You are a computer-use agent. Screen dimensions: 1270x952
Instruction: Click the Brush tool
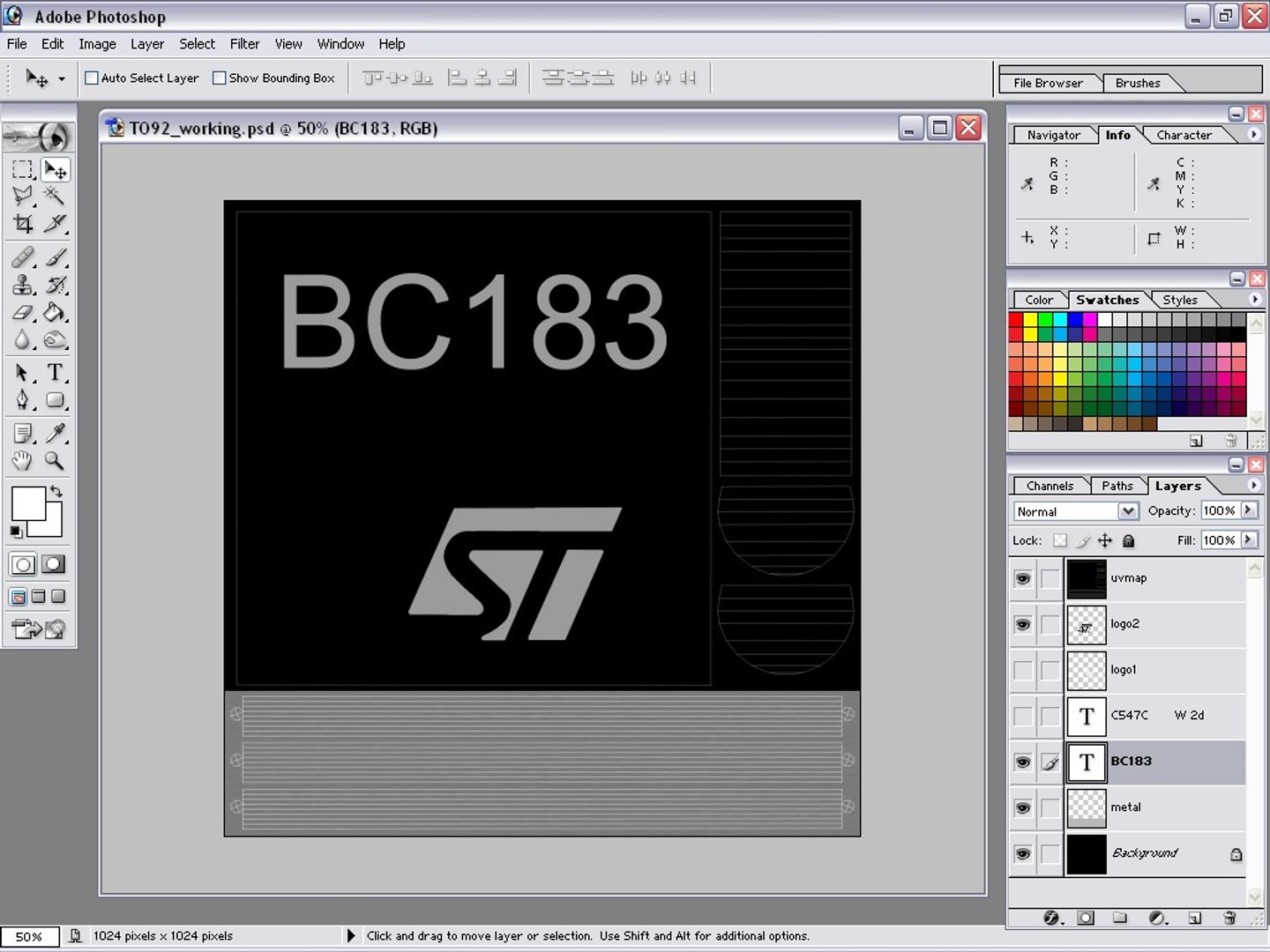click(55, 257)
